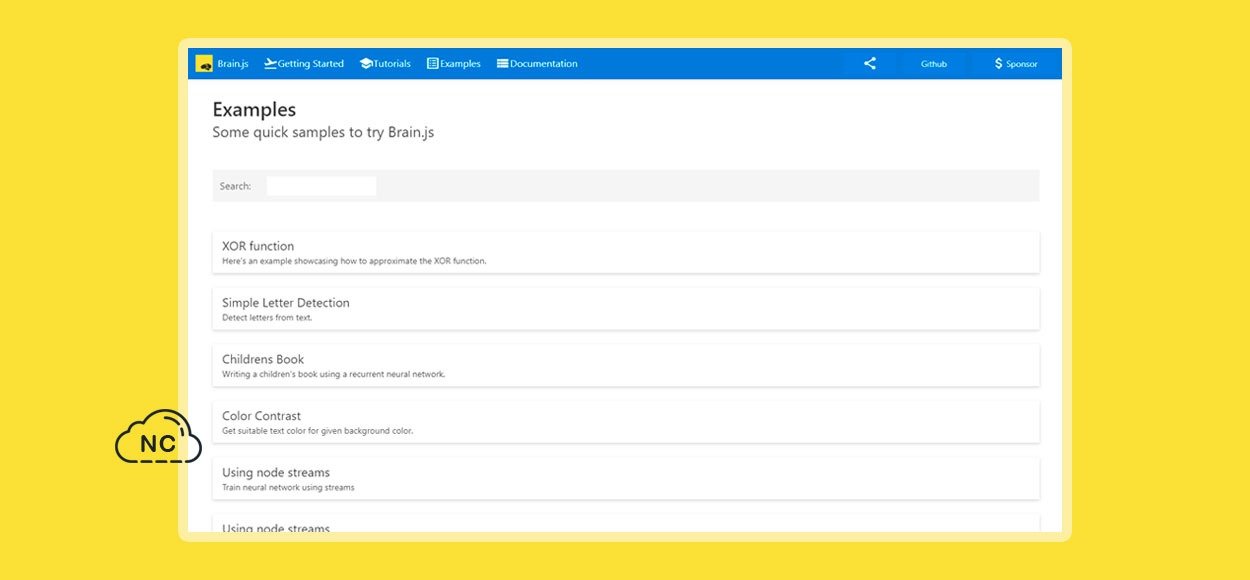Viewport: 1250px width, 580px height.
Task: Click the stacked-lines Documentation icon
Action: (x=503, y=64)
